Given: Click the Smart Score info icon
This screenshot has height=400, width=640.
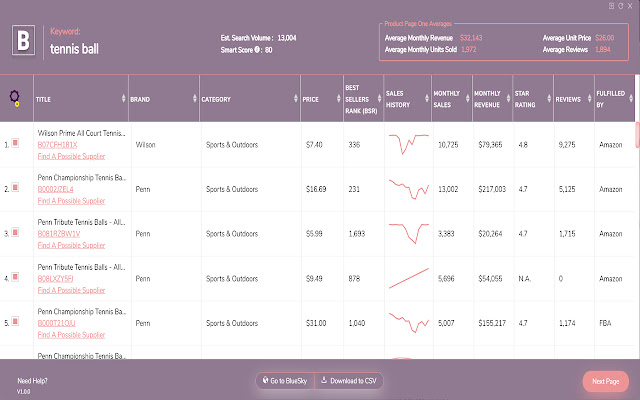Looking at the screenshot, I should click(x=256, y=49).
